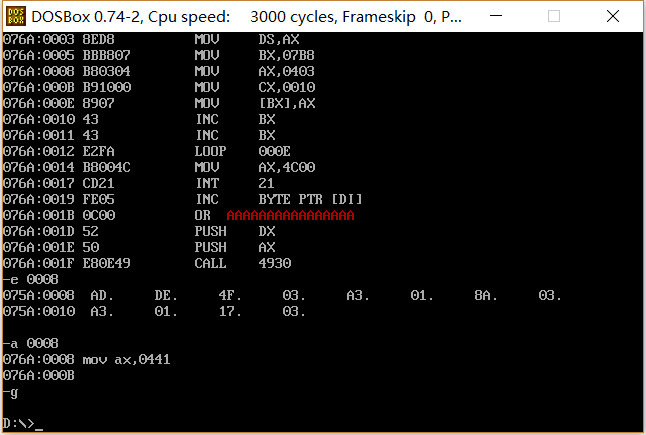The width and height of the screenshot is (646, 435).
Task: Click the 'LOOP 000E' instruction
Action: point(243,152)
